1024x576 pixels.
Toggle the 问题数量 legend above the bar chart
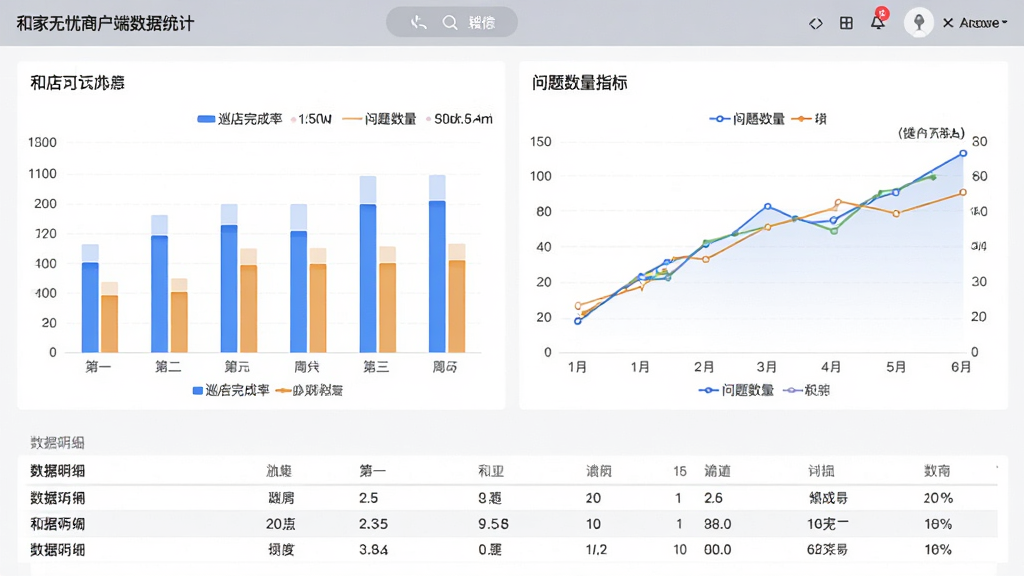(379, 119)
